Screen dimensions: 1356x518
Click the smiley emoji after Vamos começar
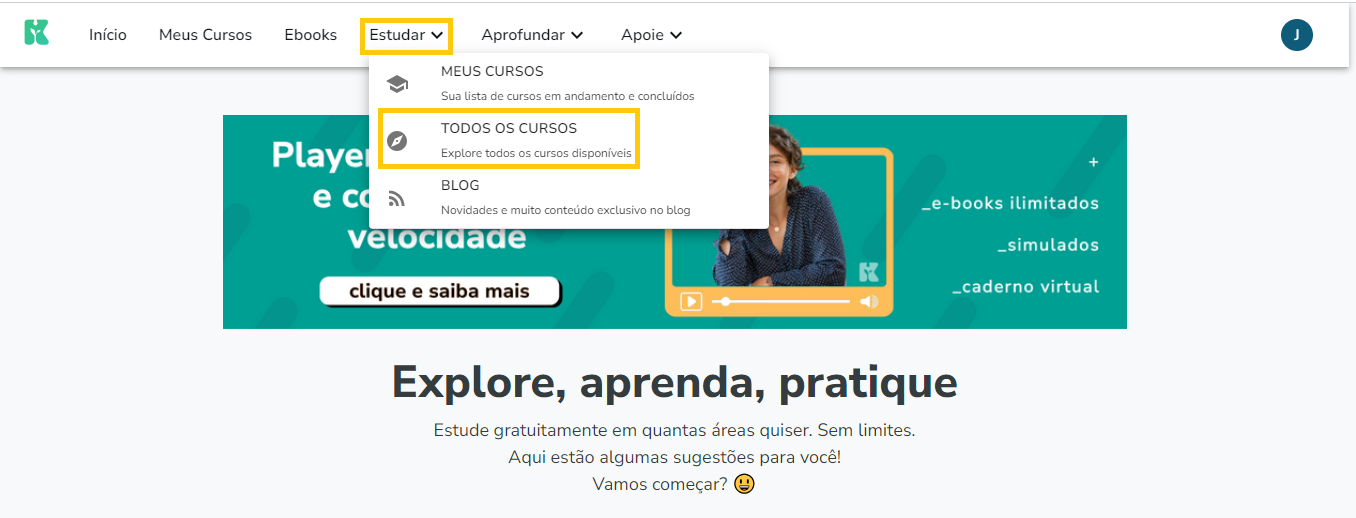(744, 484)
